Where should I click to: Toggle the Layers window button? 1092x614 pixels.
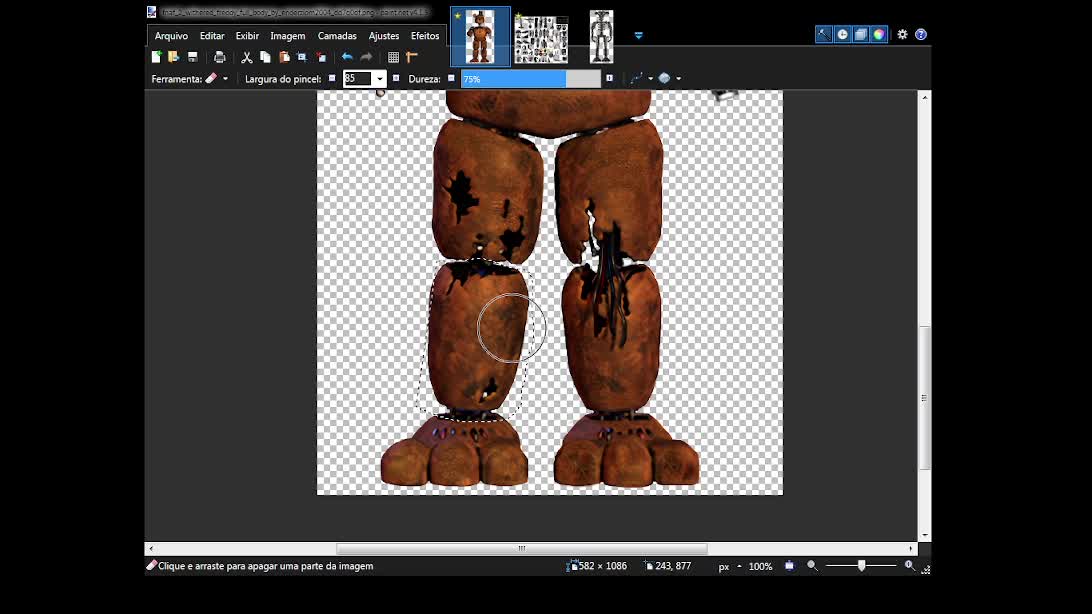click(x=861, y=34)
